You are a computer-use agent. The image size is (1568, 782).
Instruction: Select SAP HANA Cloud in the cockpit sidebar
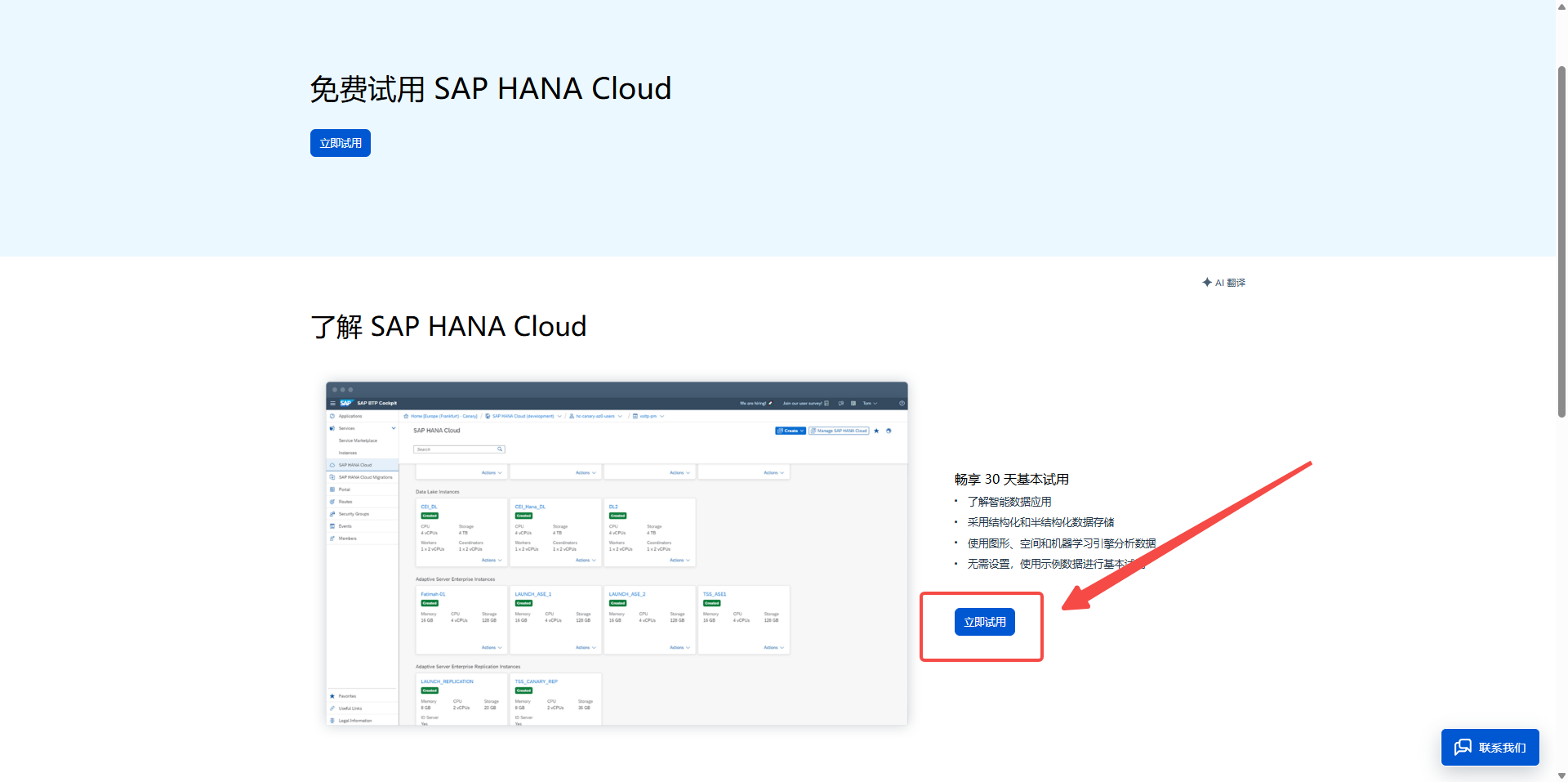point(354,465)
